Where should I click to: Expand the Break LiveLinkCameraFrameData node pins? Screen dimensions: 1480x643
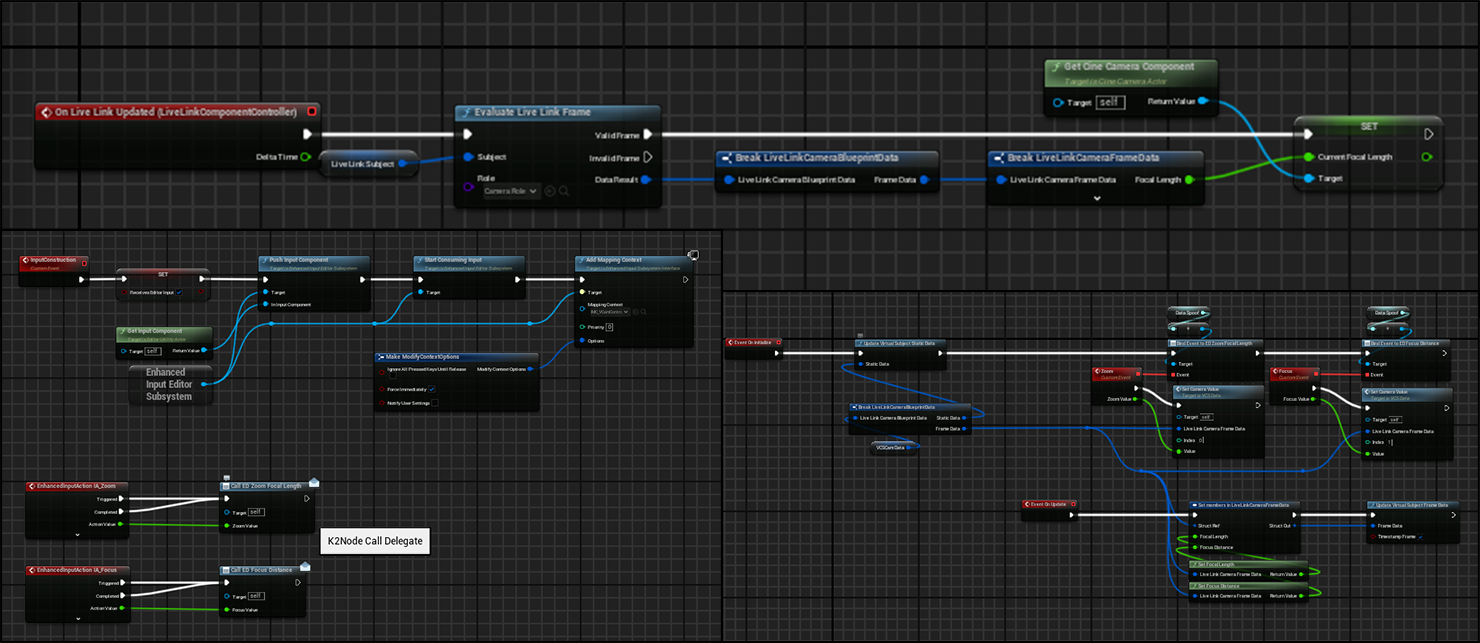point(1096,198)
